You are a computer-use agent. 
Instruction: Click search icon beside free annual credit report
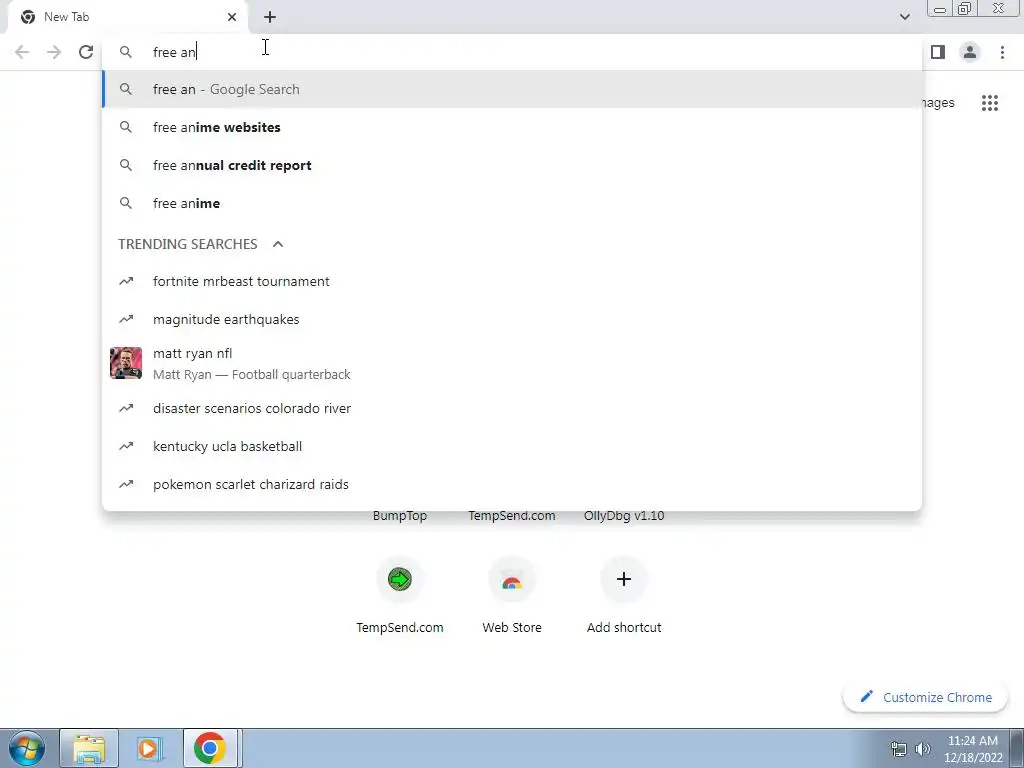tap(126, 165)
